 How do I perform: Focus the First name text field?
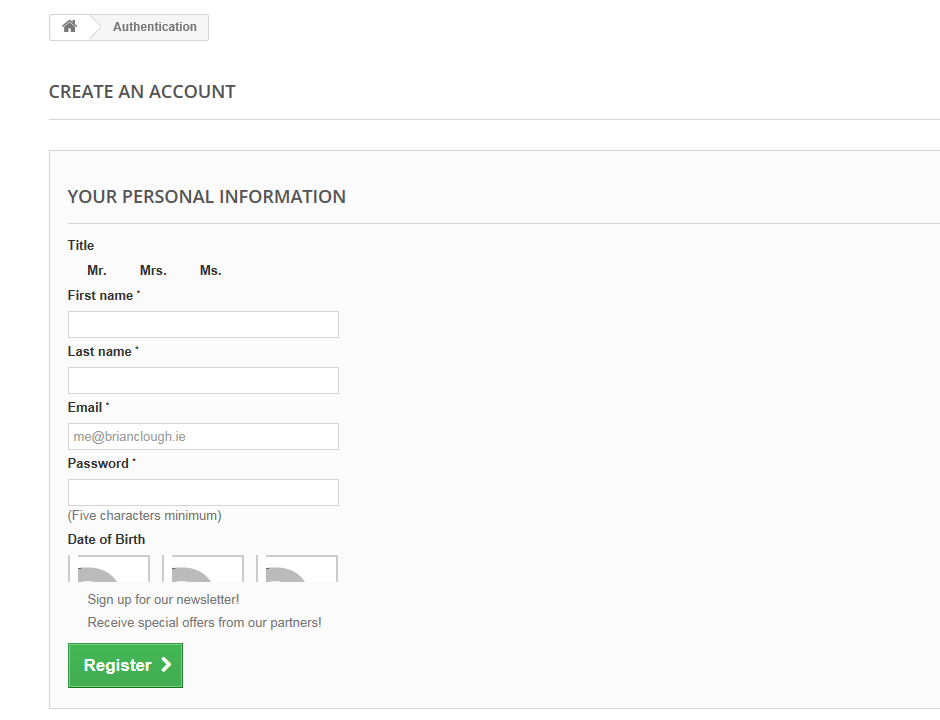pos(203,324)
